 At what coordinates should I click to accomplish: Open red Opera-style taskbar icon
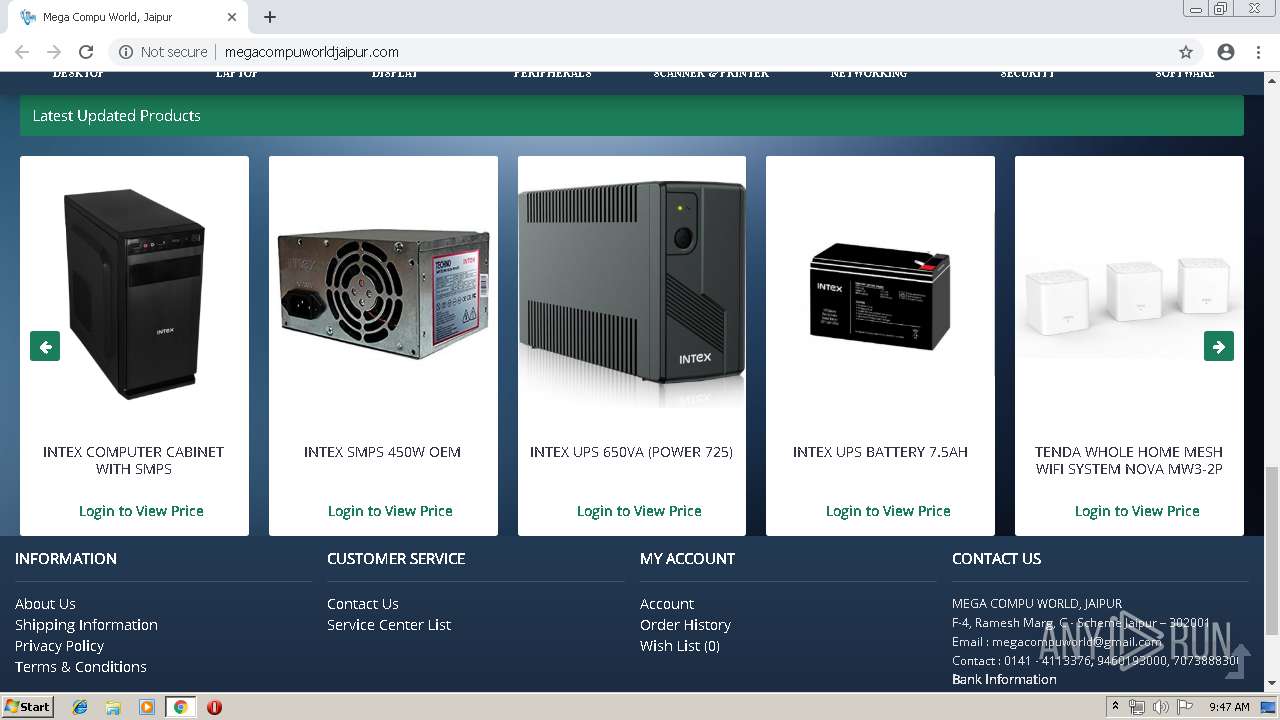click(214, 707)
